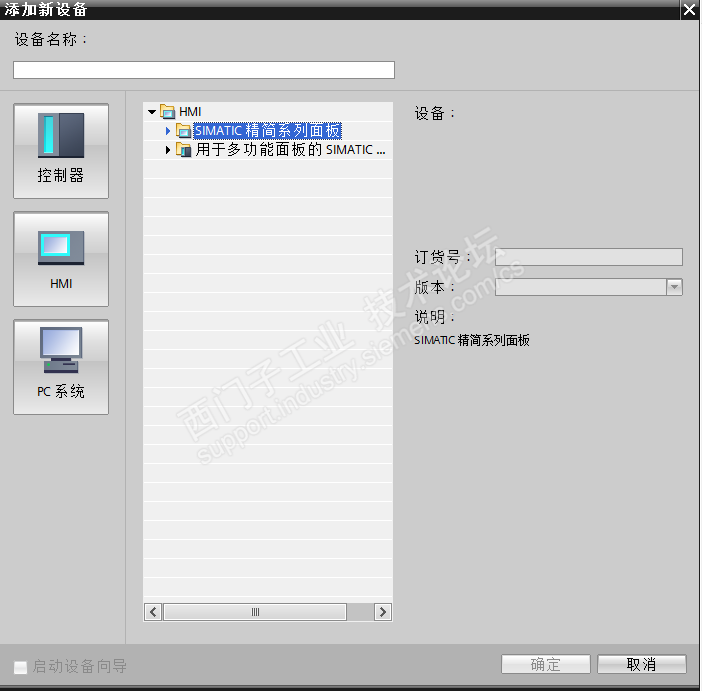Click the tree scrollbar right arrow

pos(383,612)
